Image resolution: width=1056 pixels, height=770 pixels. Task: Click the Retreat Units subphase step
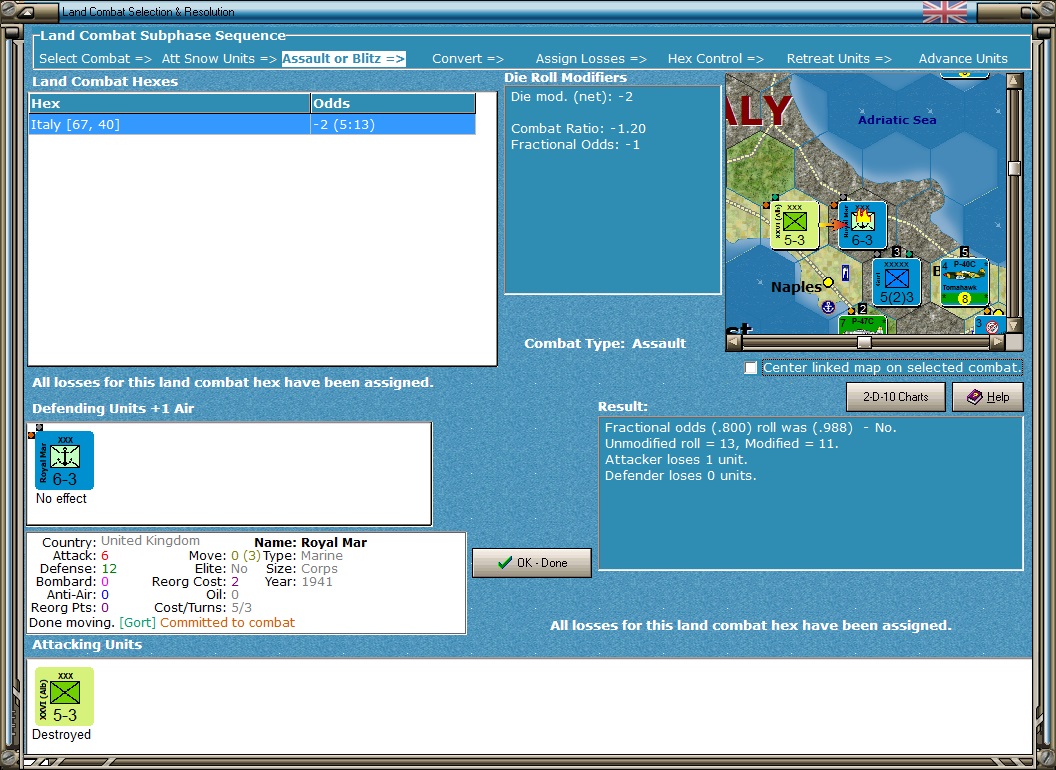coord(838,59)
